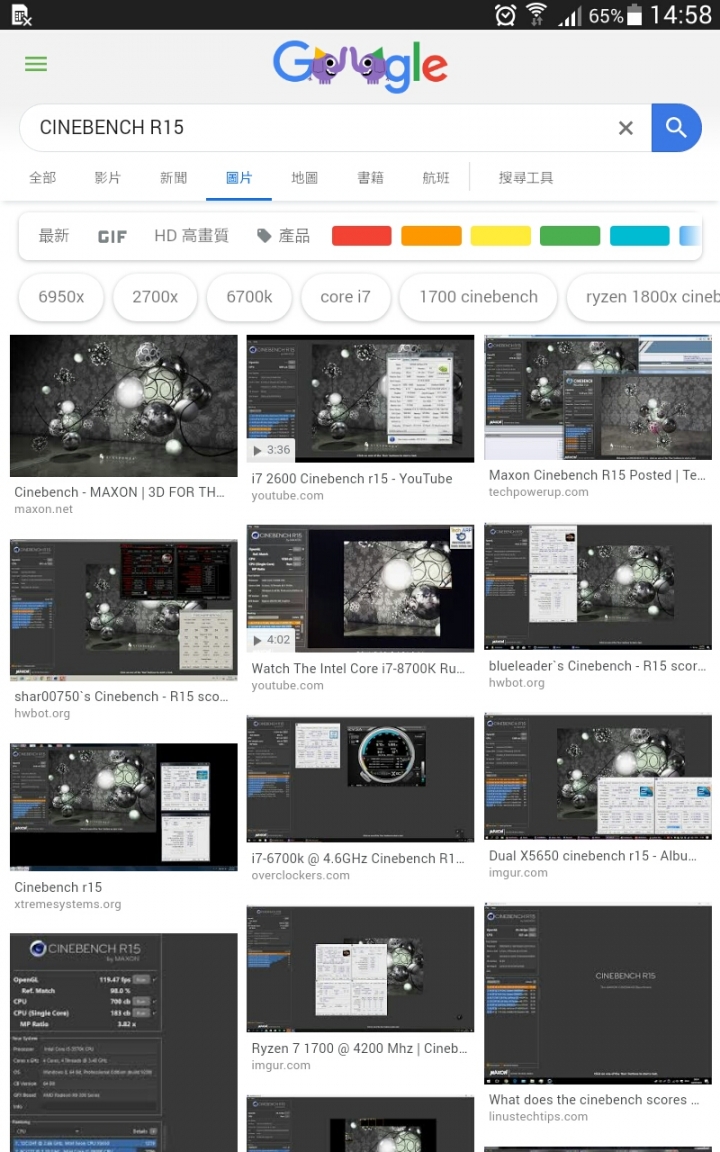The image size is (720, 1152).
Task: Play the 4:02 video result
Action: click(272, 640)
